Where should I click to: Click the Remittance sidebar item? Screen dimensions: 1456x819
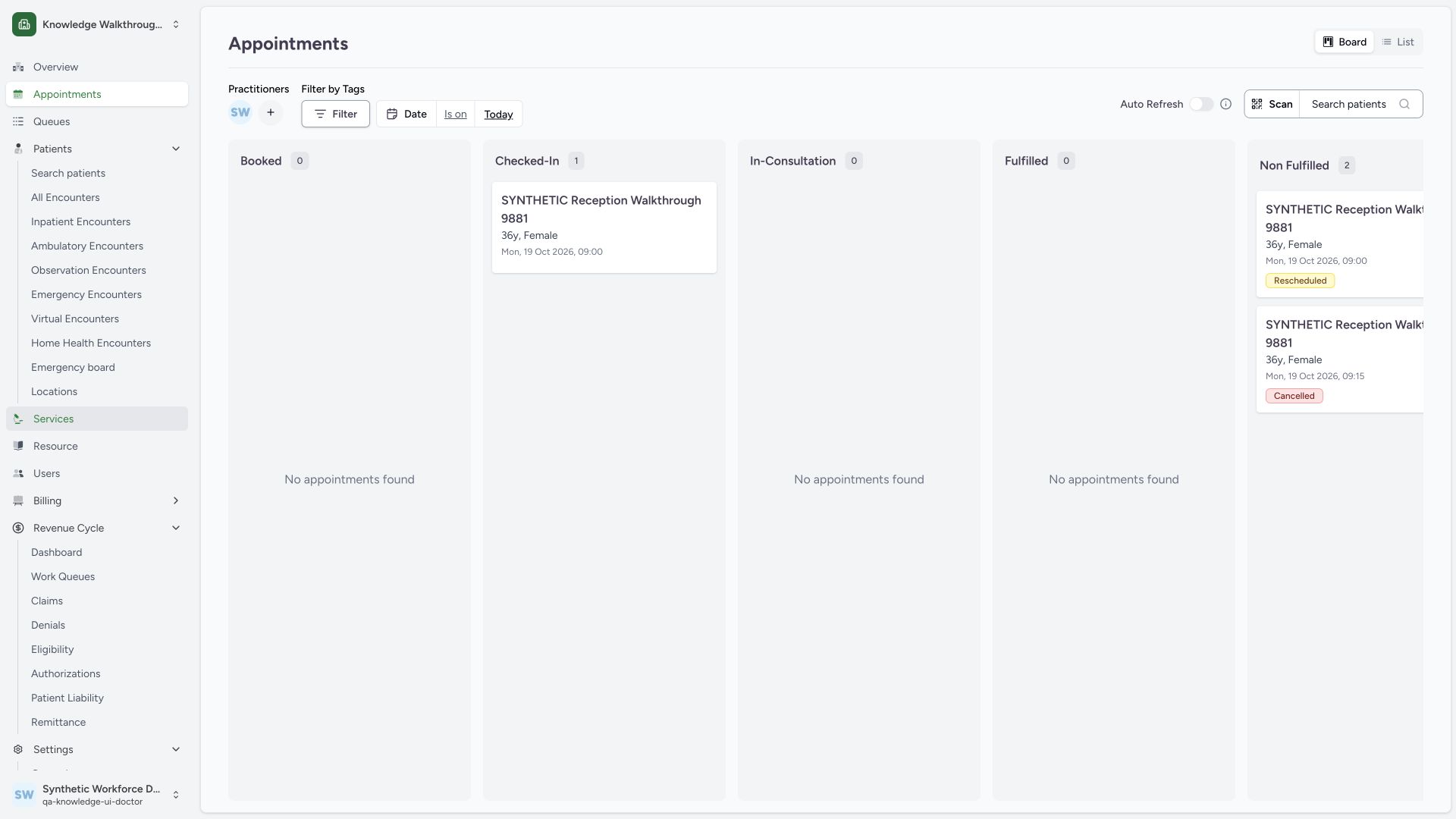coord(58,722)
